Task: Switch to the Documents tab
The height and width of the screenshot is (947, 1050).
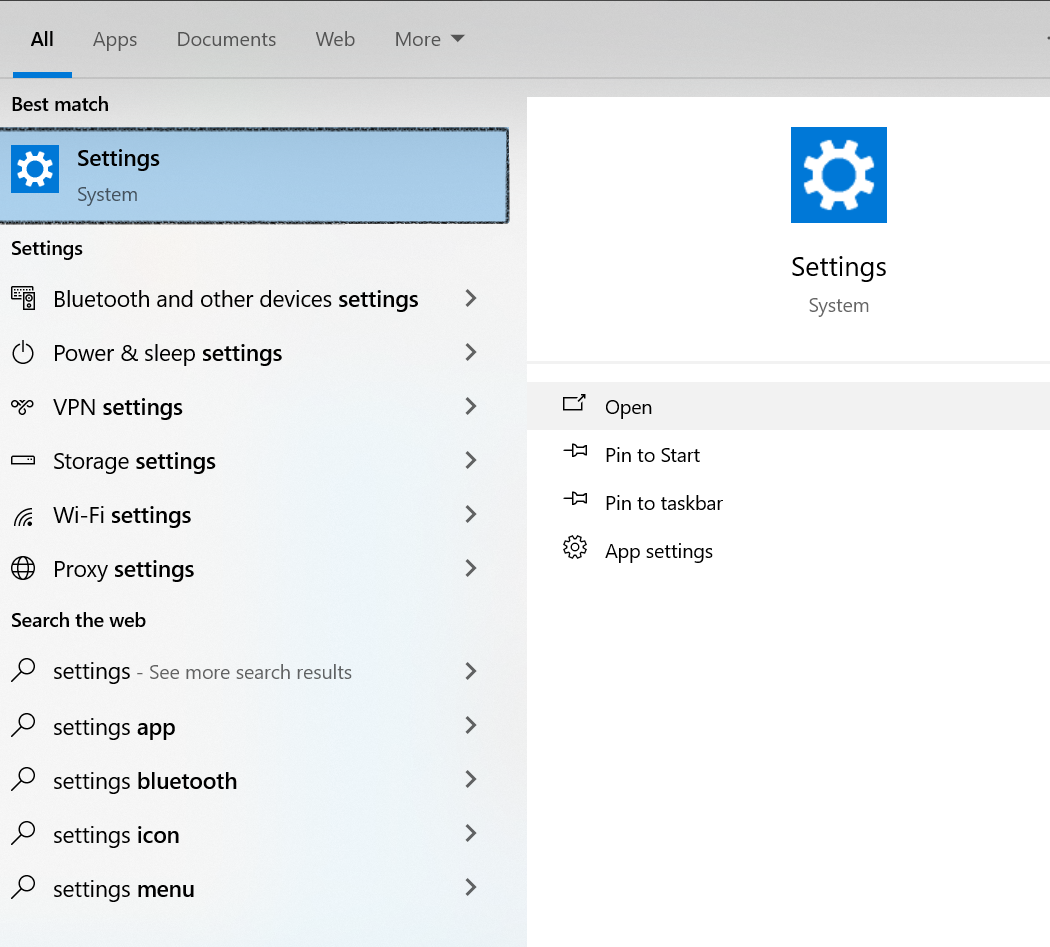Action: pos(226,40)
